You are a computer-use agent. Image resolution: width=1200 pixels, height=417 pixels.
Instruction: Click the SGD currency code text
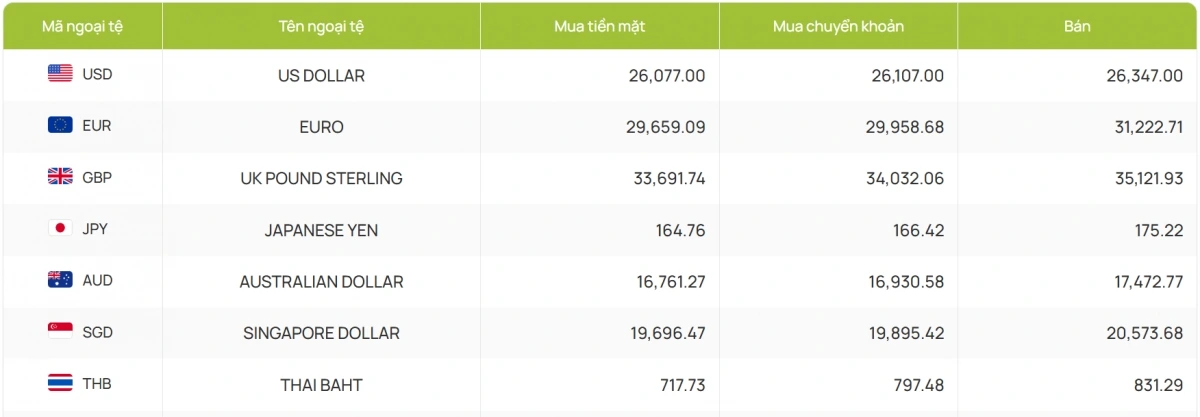coord(97,332)
